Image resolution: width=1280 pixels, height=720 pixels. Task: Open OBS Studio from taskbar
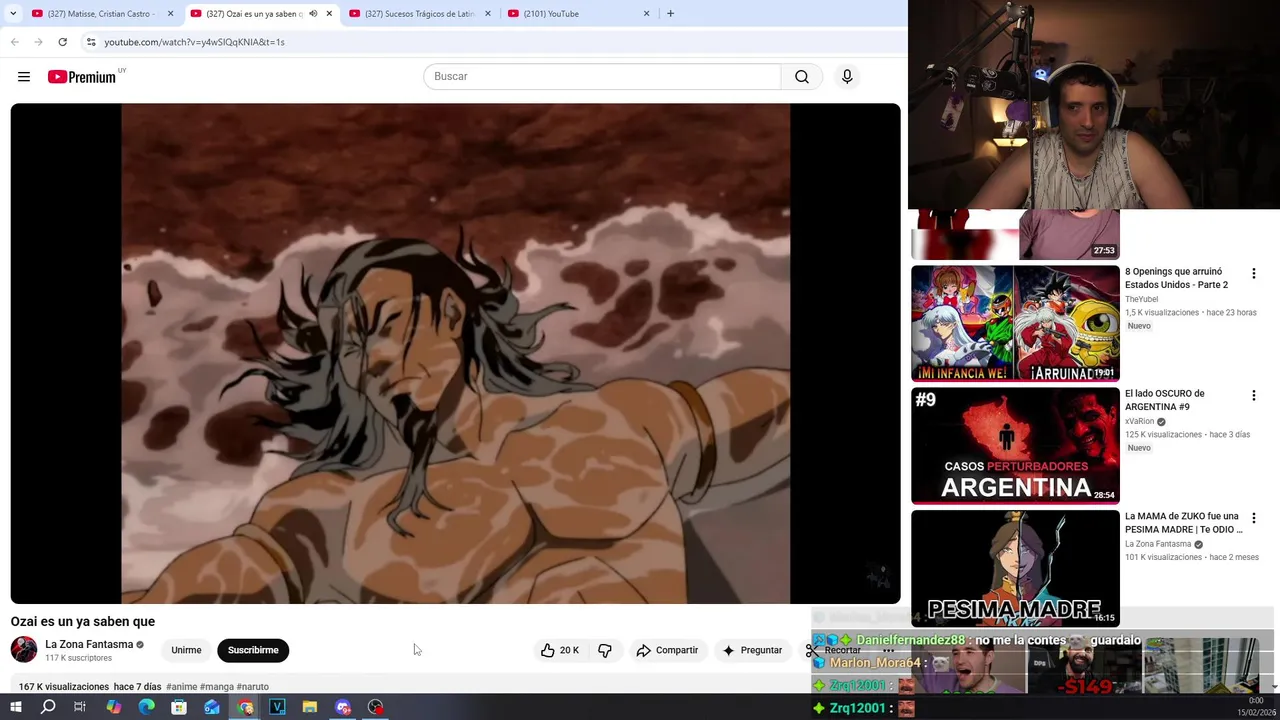[376, 707]
